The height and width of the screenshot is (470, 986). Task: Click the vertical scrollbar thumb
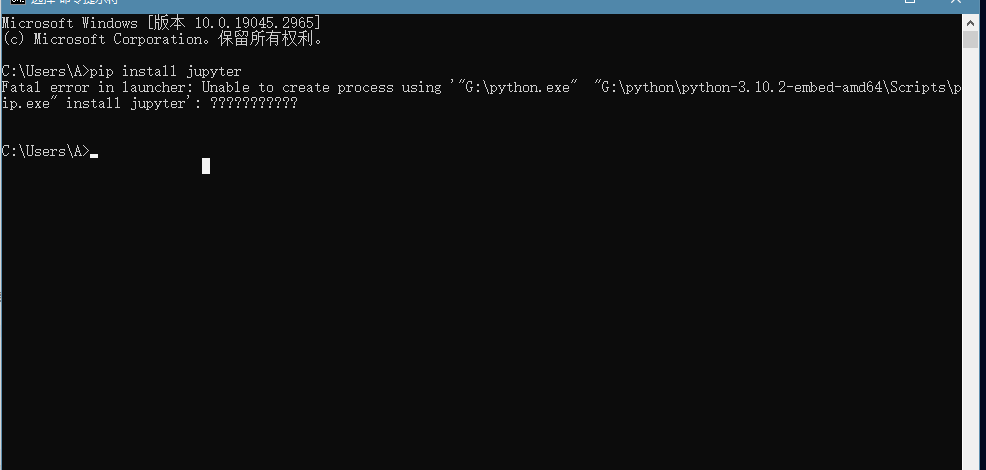pos(970,38)
